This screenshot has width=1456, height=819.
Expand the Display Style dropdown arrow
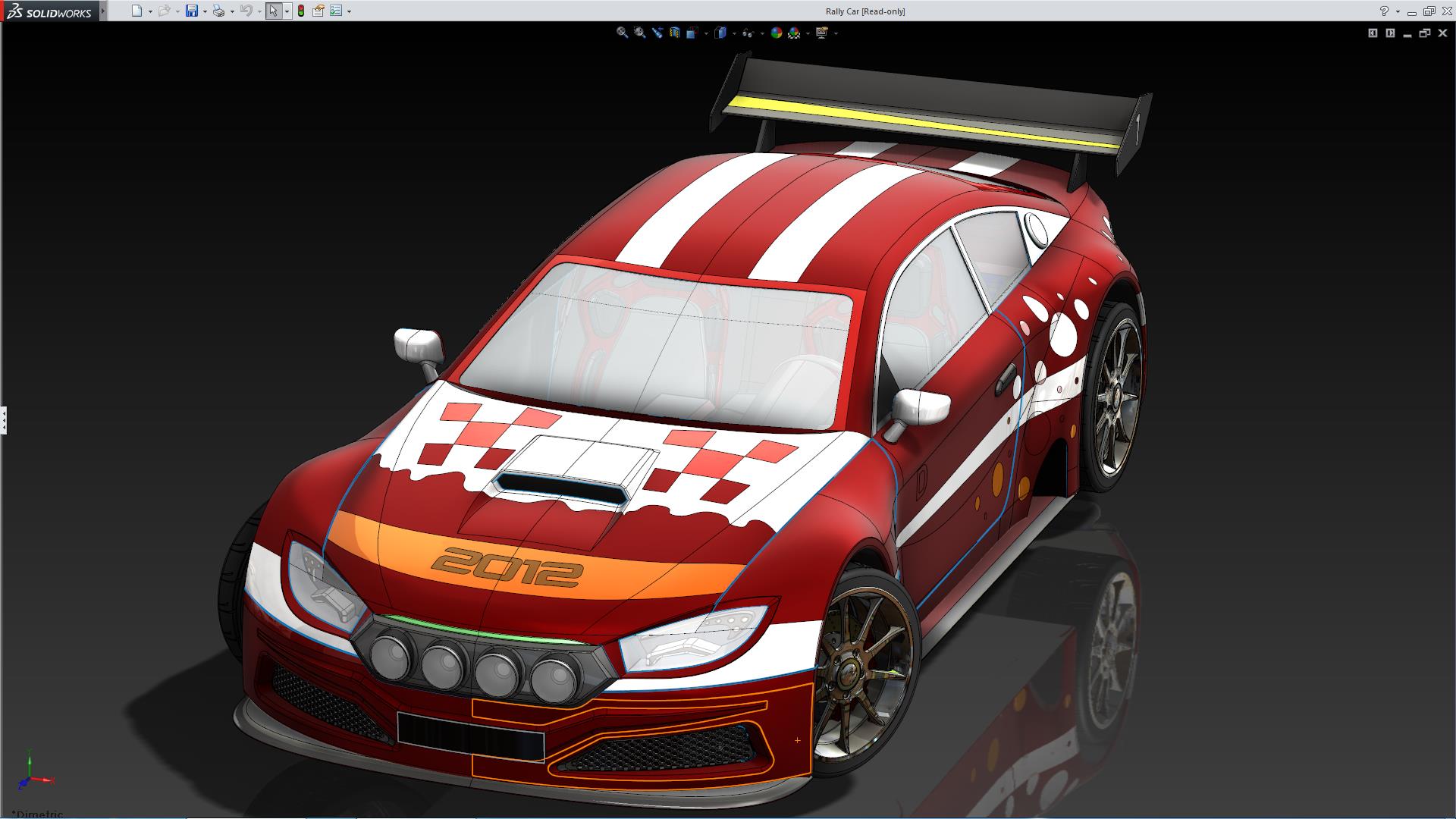click(x=734, y=33)
